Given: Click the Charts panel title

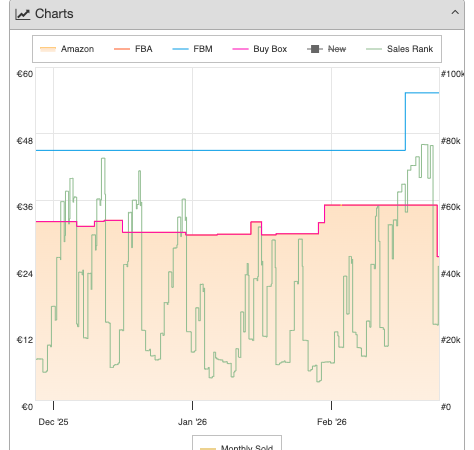Looking at the screenshot, I should [54, 14].
